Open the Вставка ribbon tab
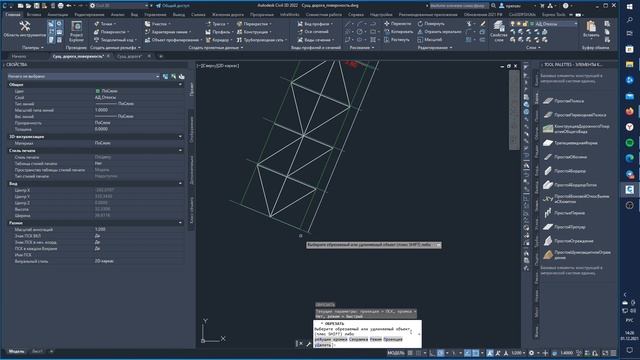 [34, 14]
